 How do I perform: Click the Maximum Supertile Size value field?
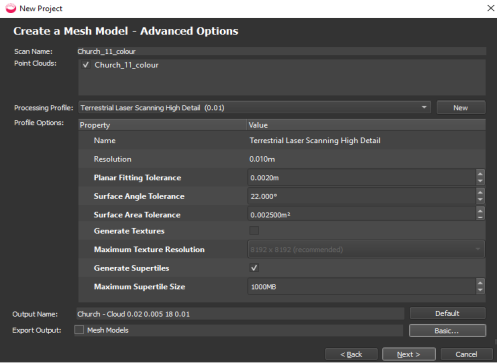(x=362, y=286)
